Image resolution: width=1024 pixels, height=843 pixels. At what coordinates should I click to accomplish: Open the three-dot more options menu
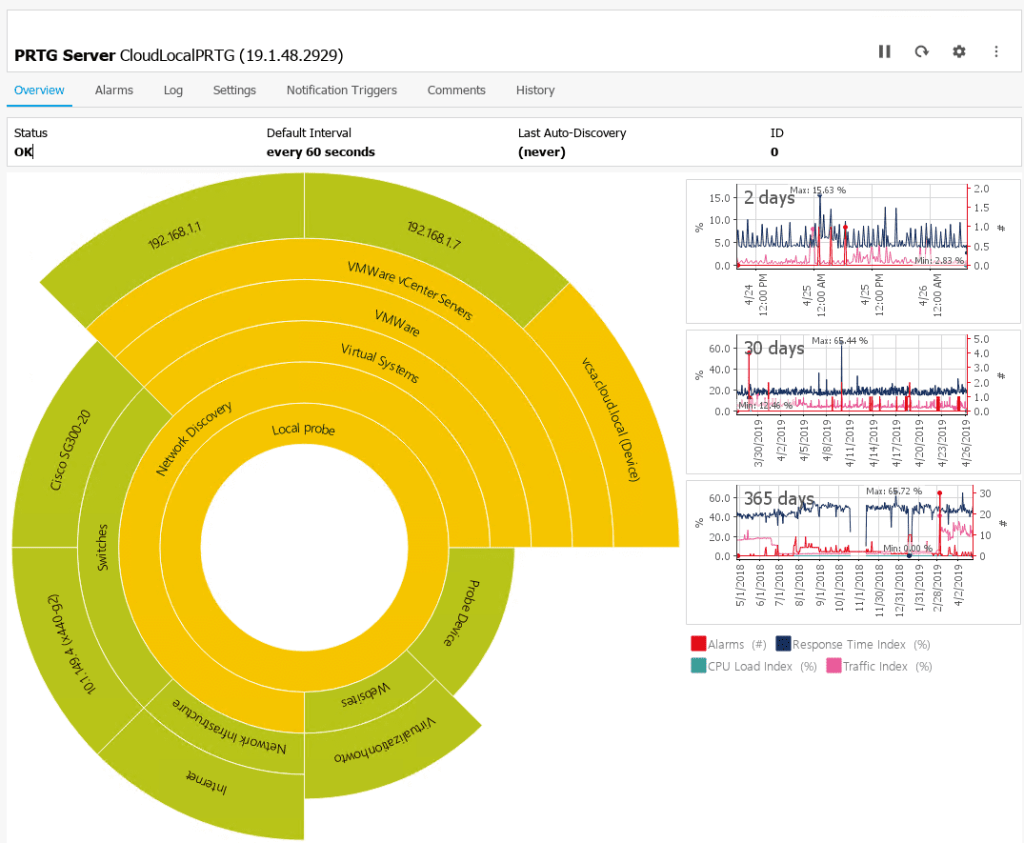pyautogui.click(x=996, y=51)
